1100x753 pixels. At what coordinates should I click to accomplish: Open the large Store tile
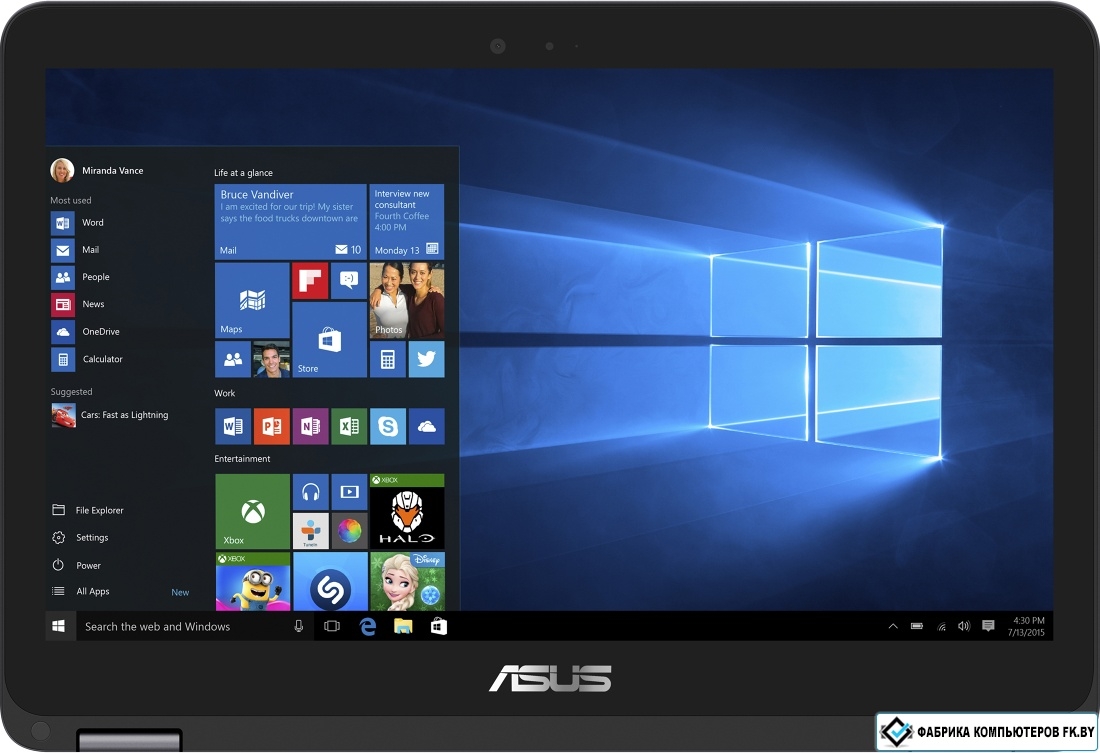(x=329, y=340)
